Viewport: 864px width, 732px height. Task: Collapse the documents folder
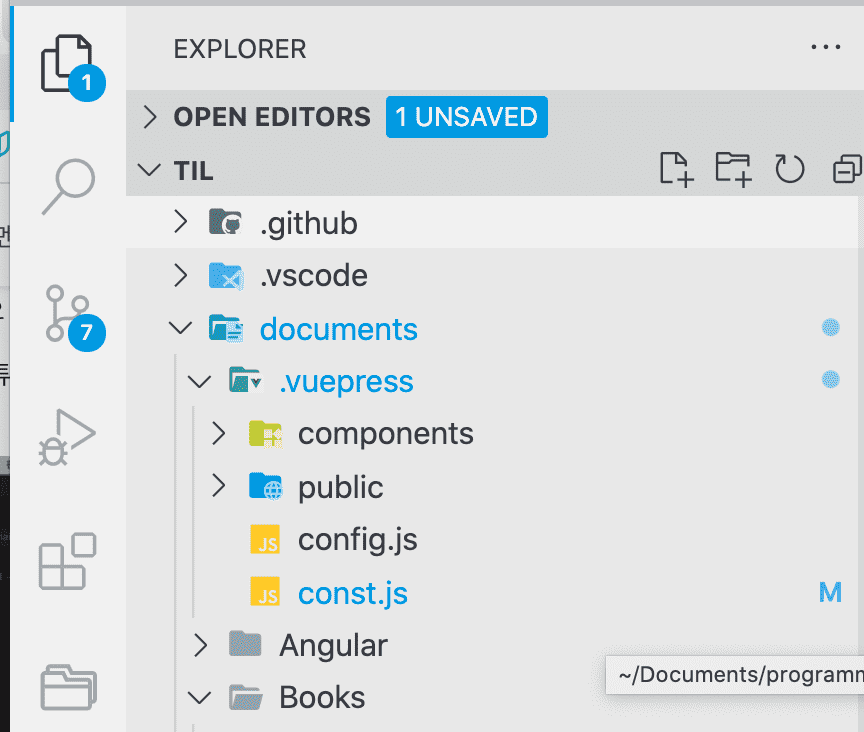tap(338, 328)
